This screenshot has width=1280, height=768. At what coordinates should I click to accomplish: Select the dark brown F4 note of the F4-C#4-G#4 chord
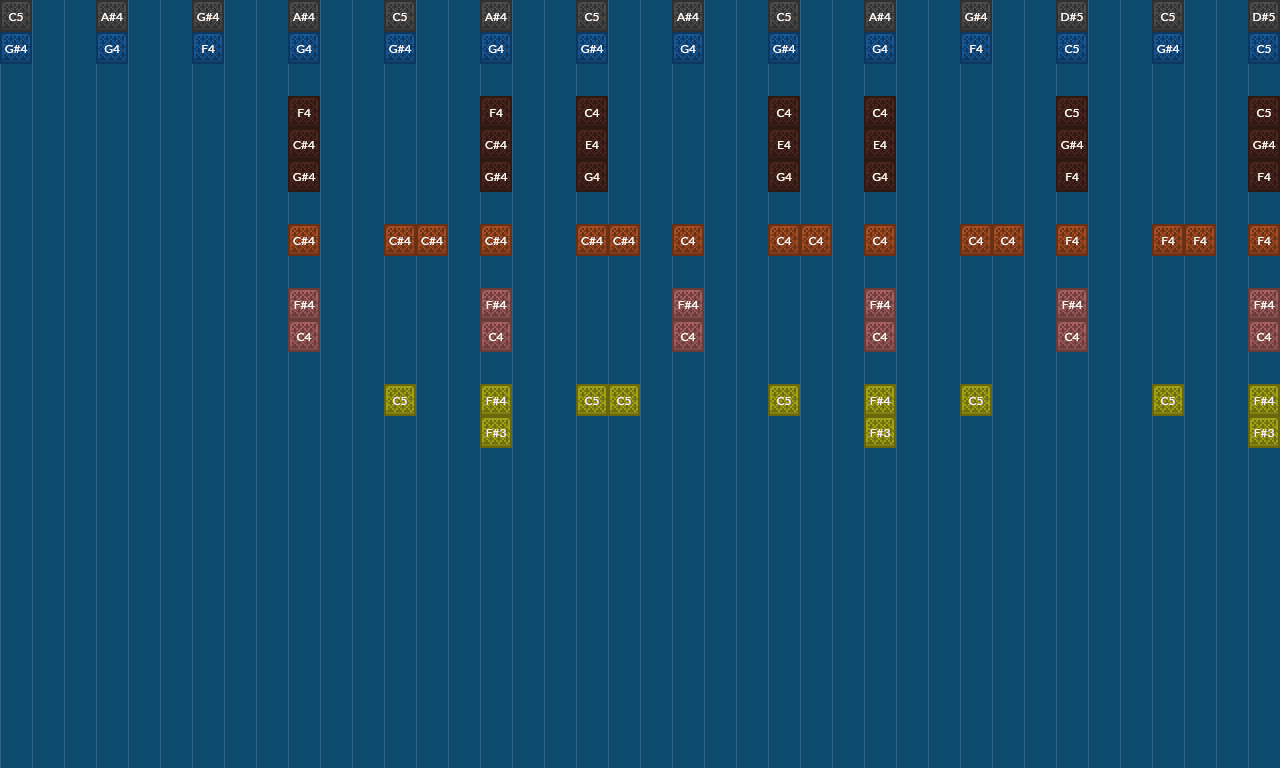pyautogui.click(x=303, y=112)
